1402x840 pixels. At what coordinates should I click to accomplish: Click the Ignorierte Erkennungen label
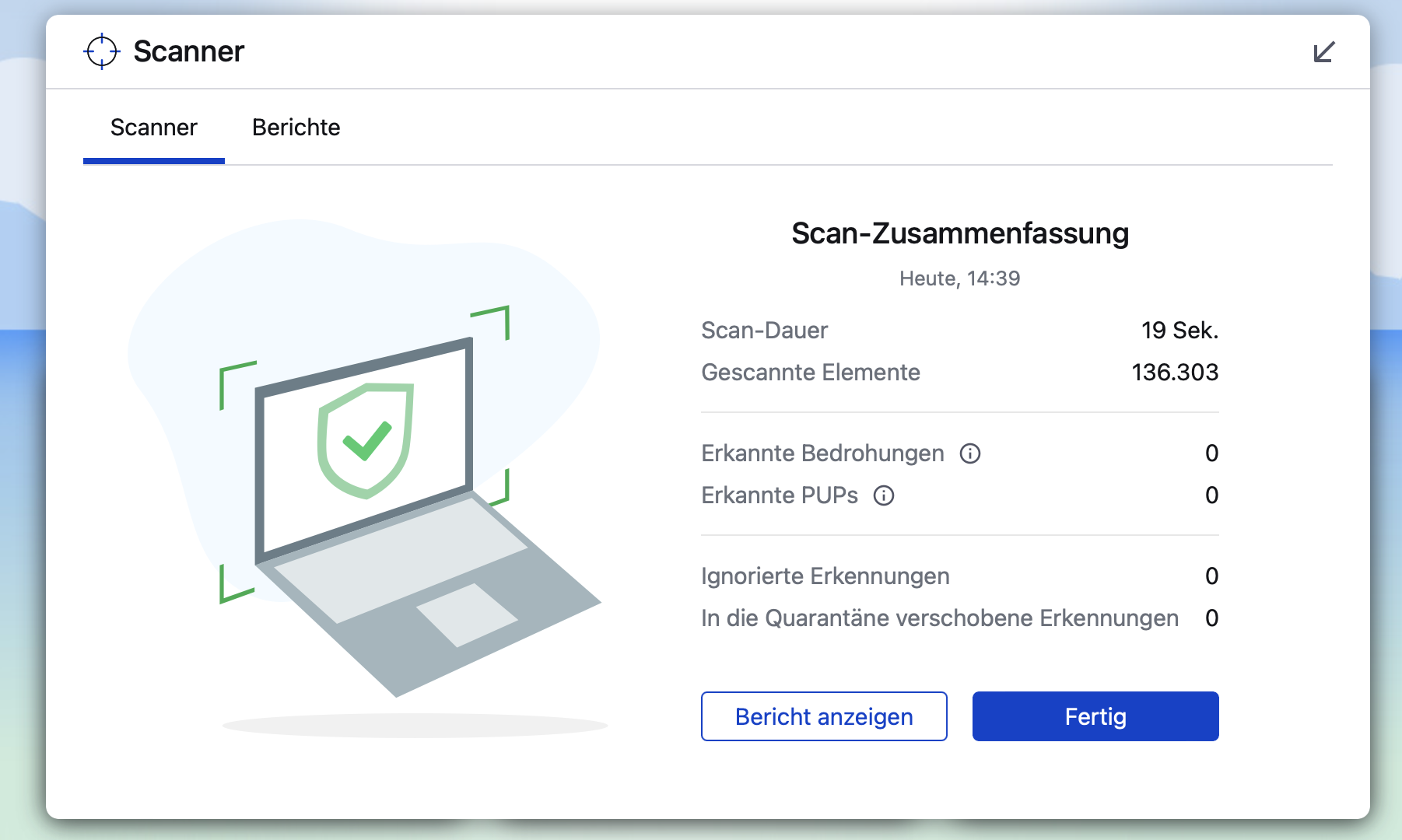click(x=825, y=576)
